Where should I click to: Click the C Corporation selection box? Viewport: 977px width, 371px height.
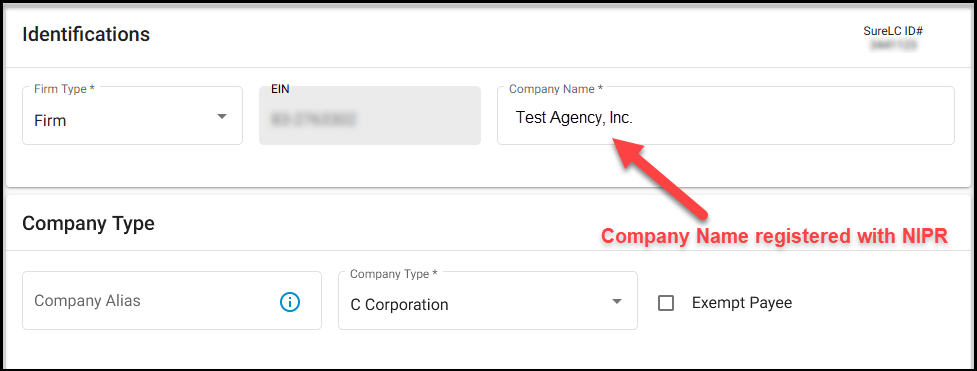pyautogui.click(x=488, y=301)
